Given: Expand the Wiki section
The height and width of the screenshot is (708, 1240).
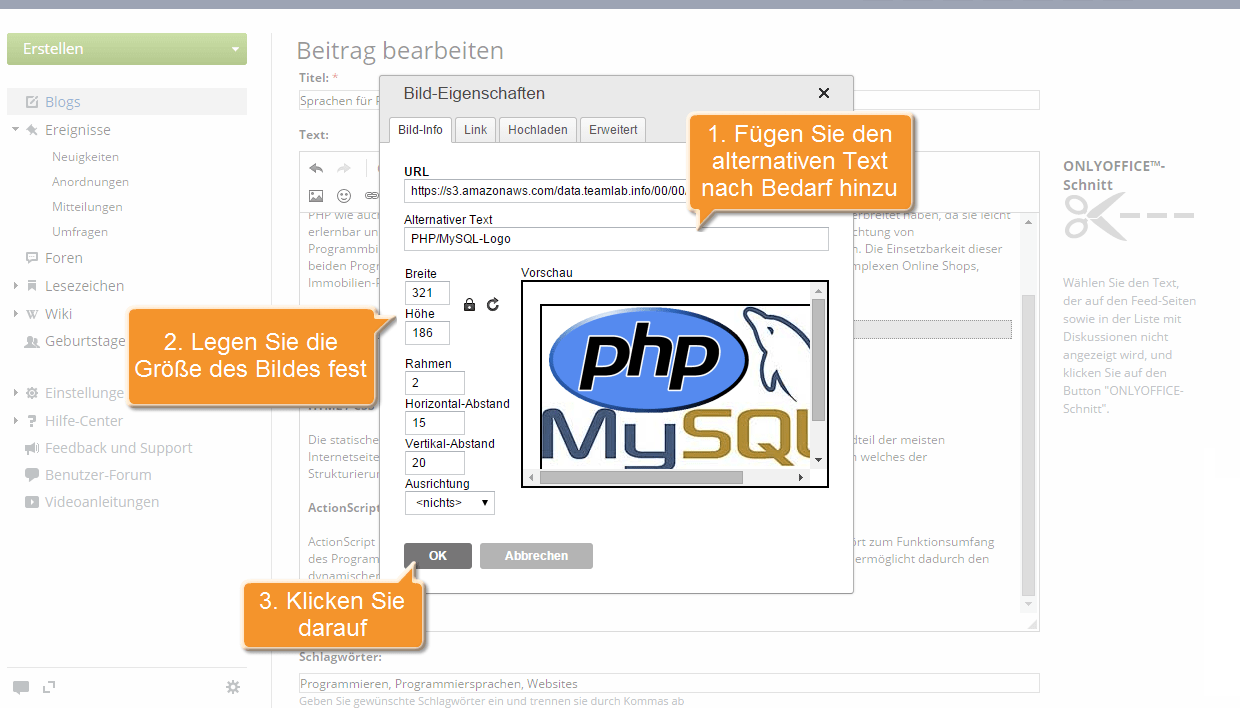Looking at the screenshot, I should click(x=16, y=314).
